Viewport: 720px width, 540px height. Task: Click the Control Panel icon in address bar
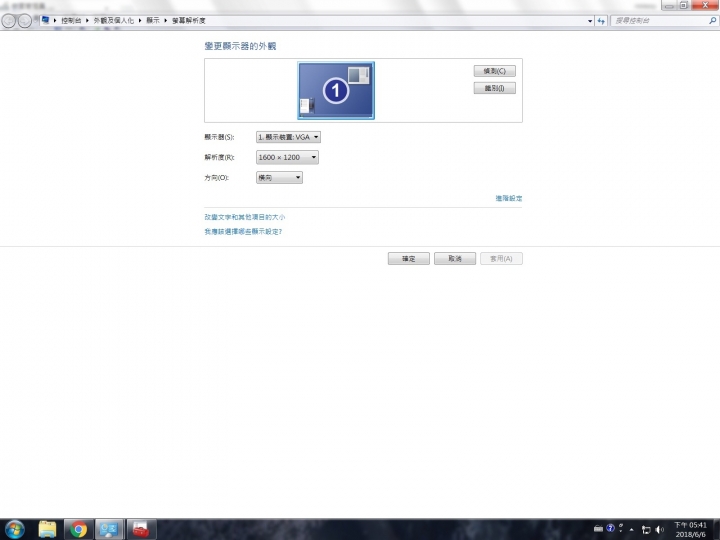coord(45,20)
